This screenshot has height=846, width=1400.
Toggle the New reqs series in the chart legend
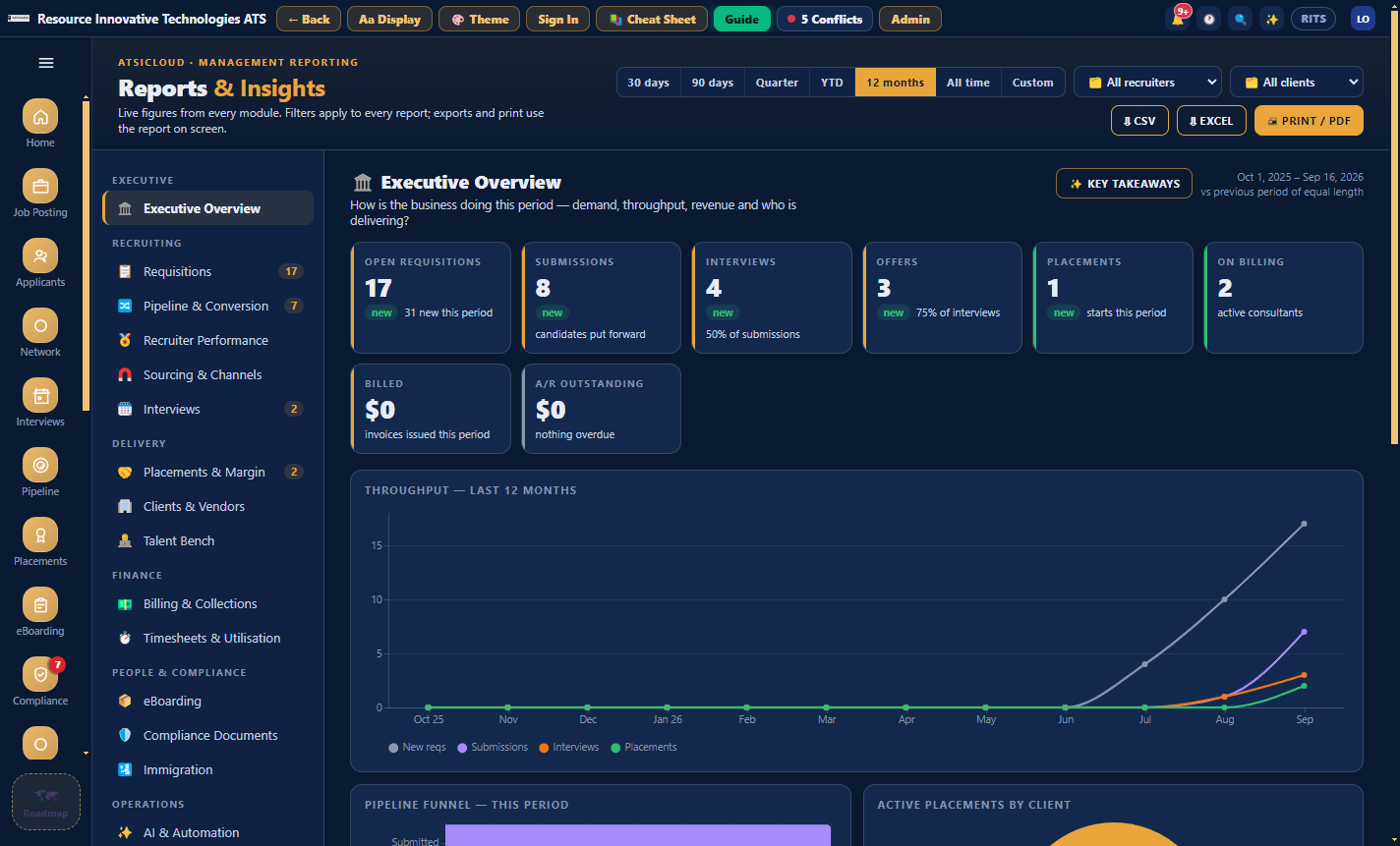418,748
